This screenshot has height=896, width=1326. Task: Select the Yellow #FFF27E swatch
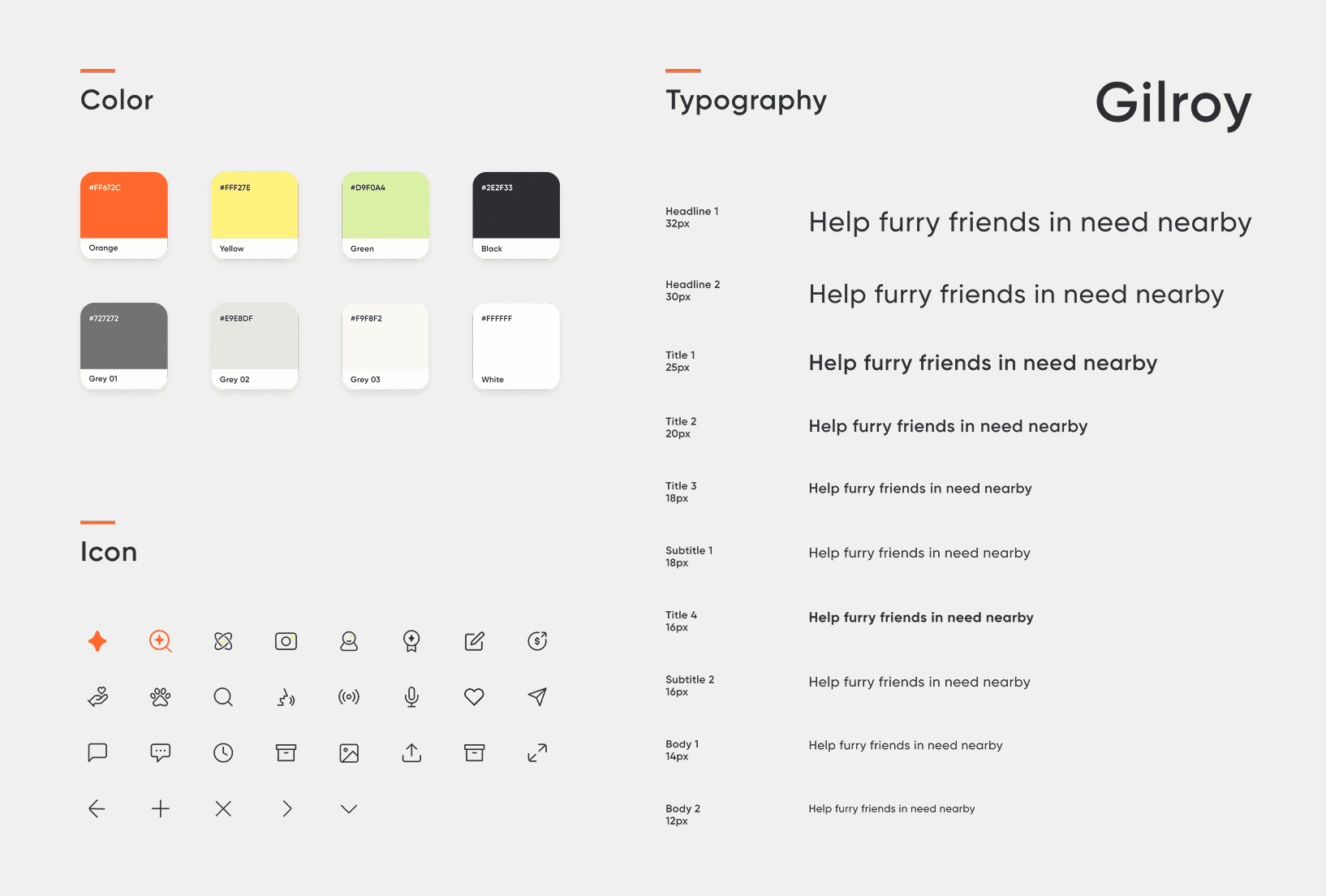255,215
